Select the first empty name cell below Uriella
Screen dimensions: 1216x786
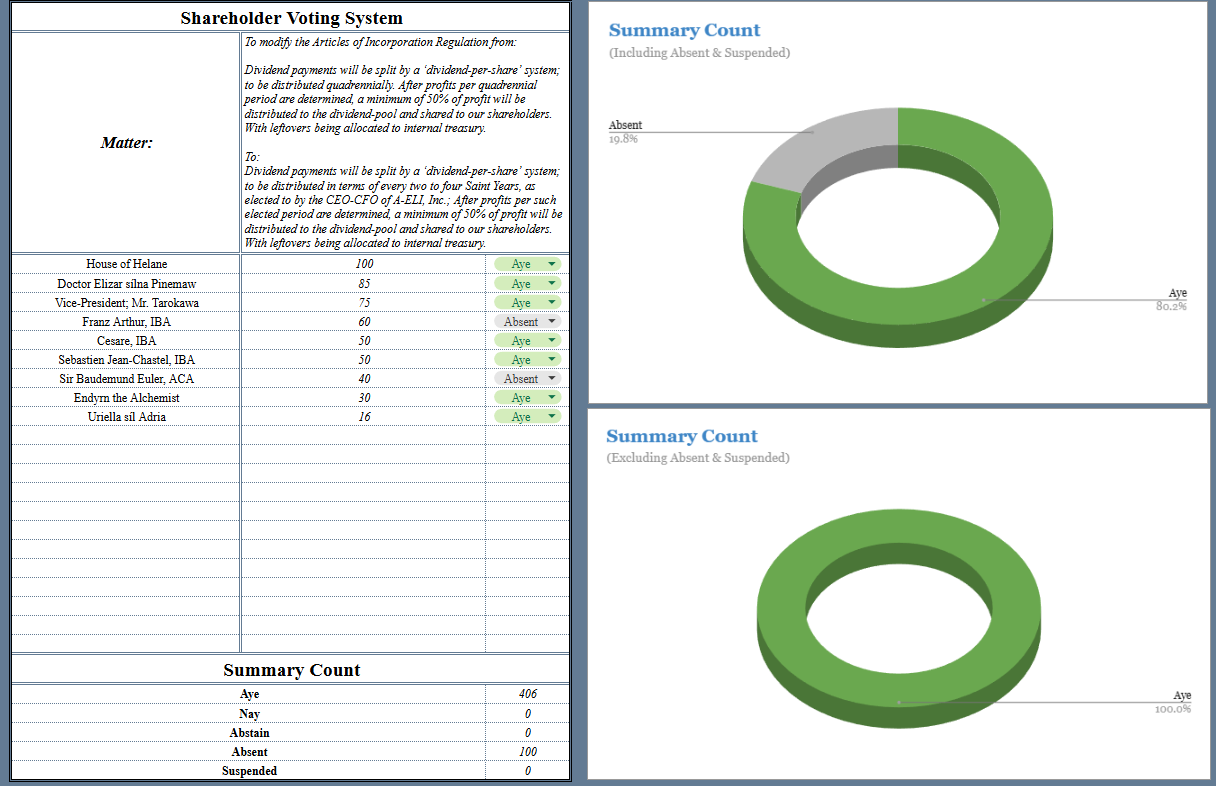click(x=126, y=435)
